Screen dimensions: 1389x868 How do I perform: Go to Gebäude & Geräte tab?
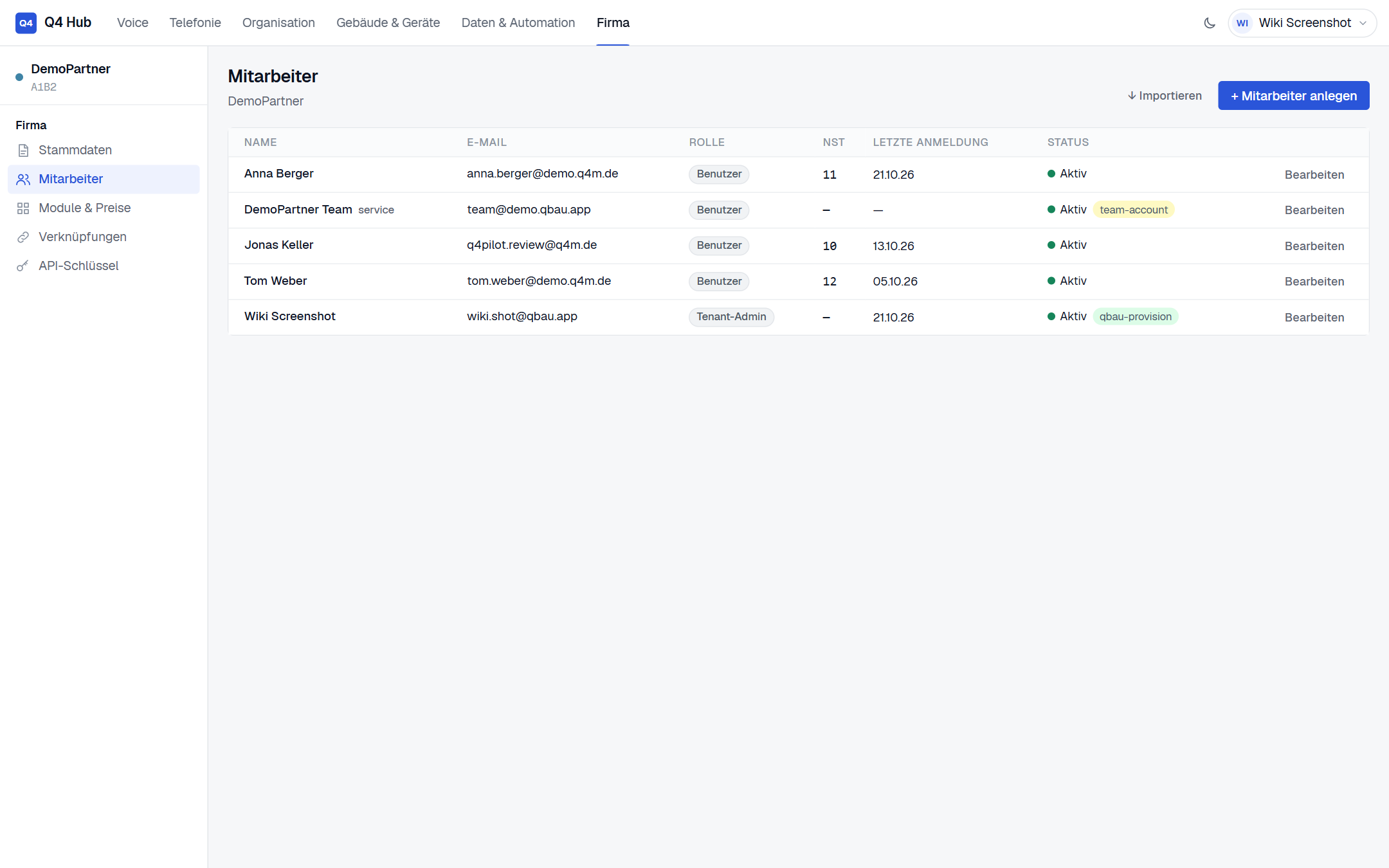click(388, 23)
